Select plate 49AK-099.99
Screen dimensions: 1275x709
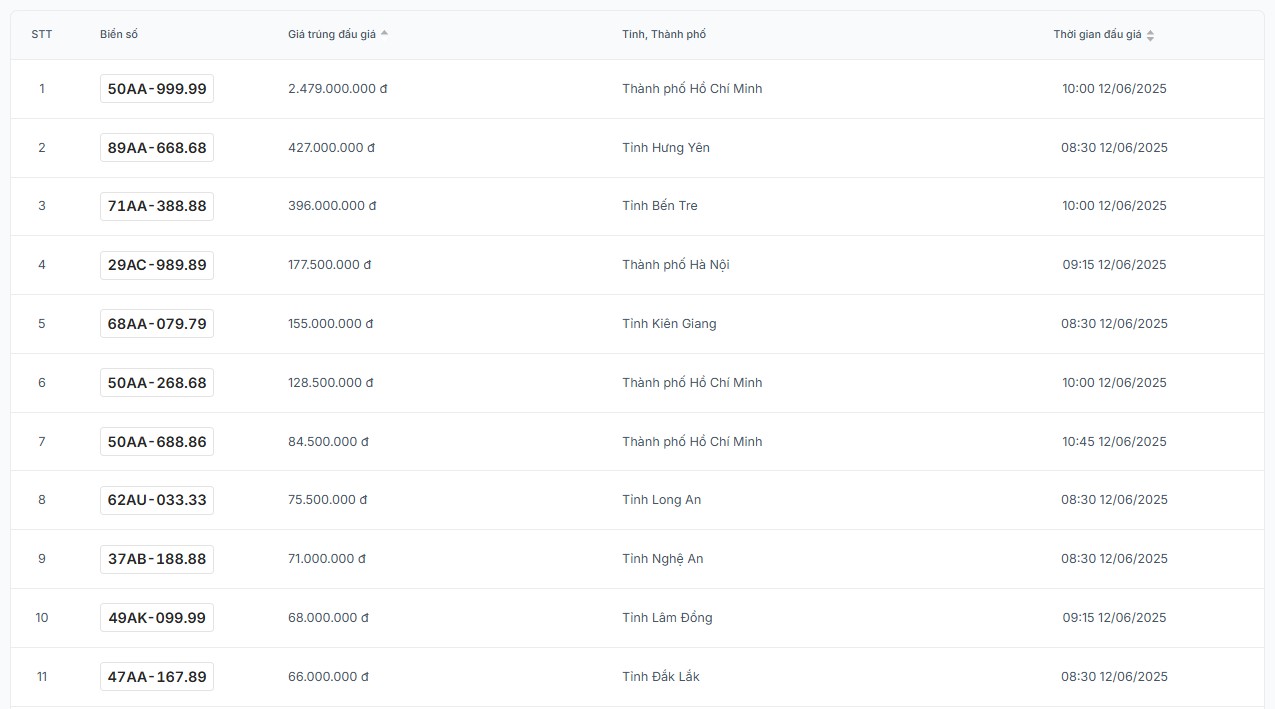click(x=157, y=618)
